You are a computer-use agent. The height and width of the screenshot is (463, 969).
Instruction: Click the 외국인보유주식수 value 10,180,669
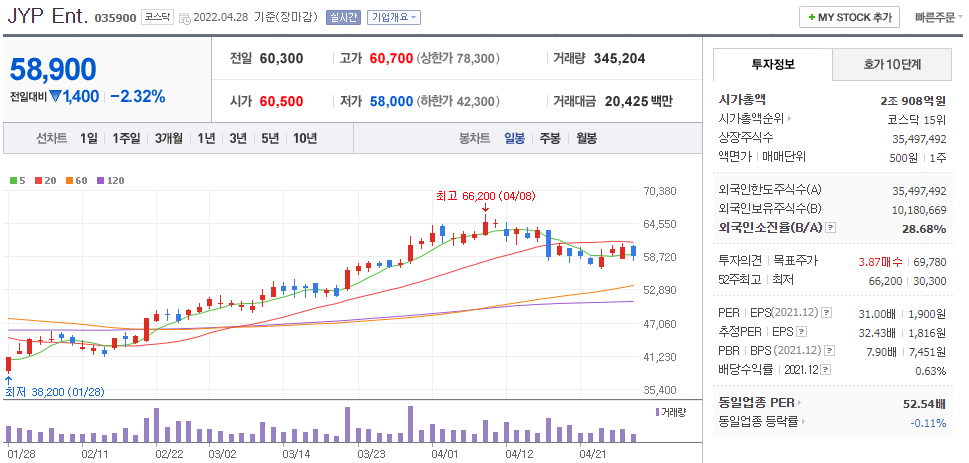coord(920,210)
